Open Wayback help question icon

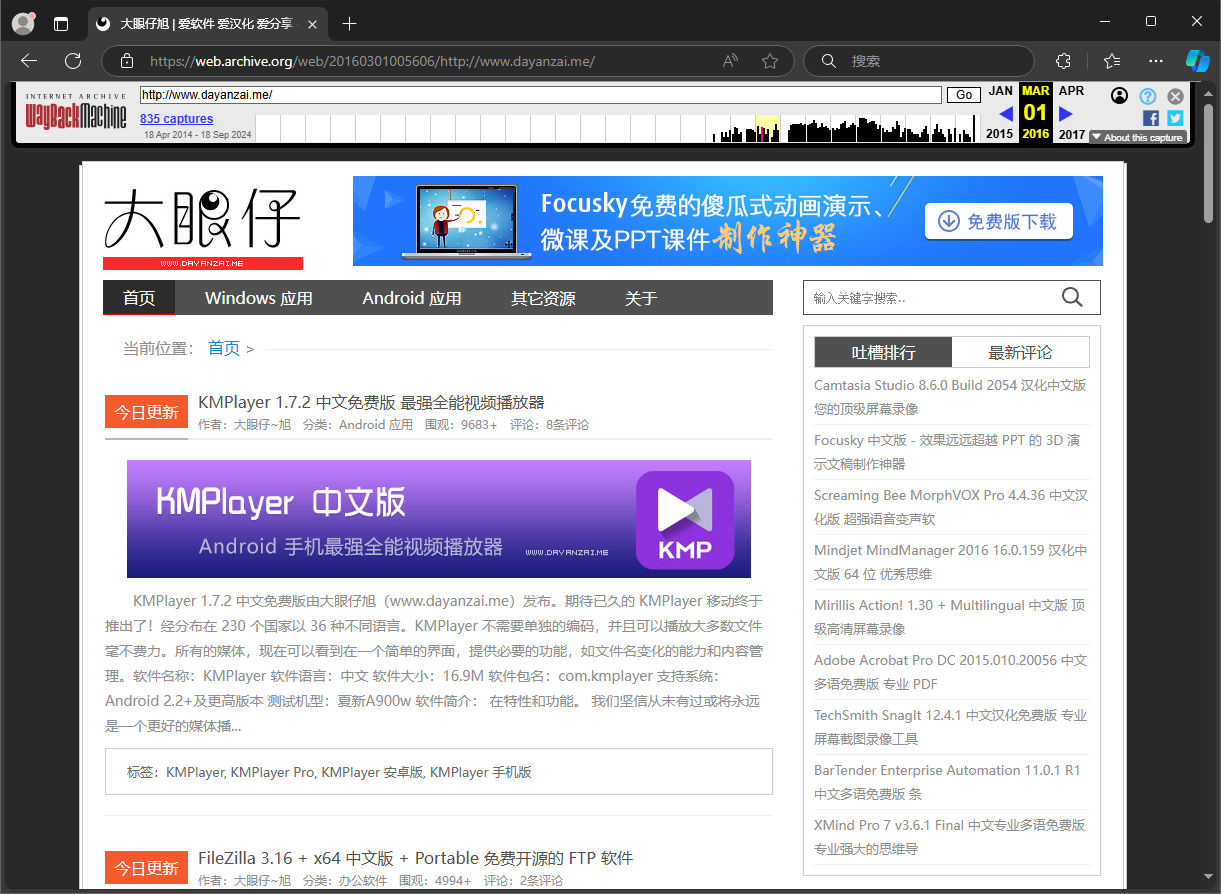(x=1148, y=96)
